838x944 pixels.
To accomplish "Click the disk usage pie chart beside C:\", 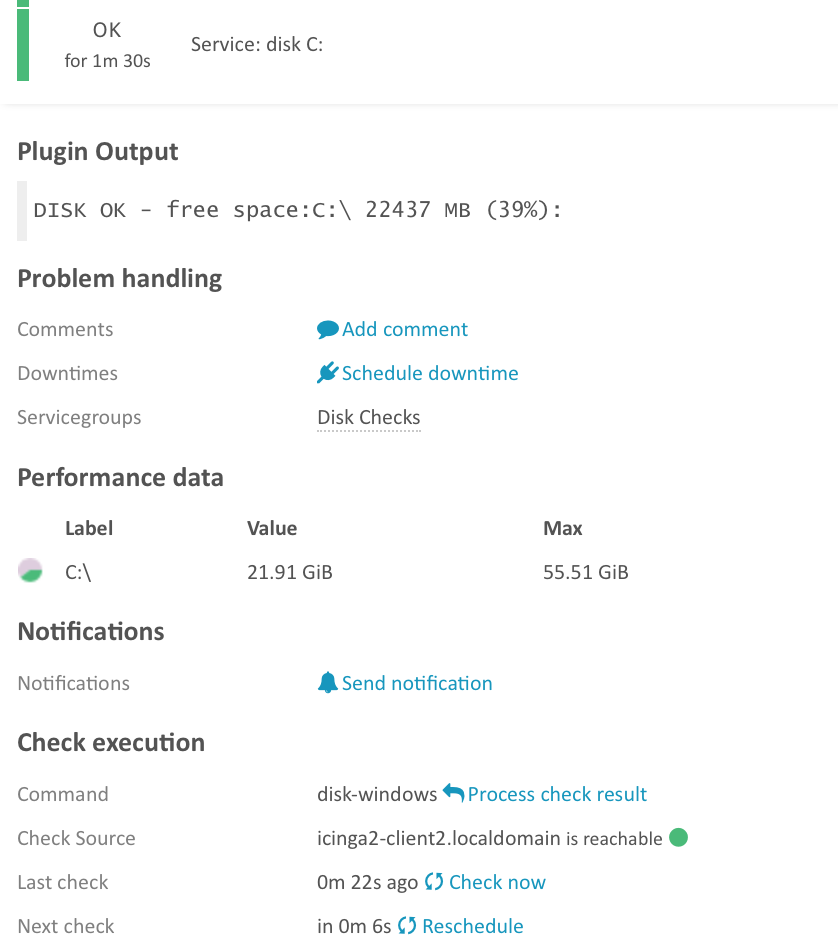I will [x=29, y=571].
